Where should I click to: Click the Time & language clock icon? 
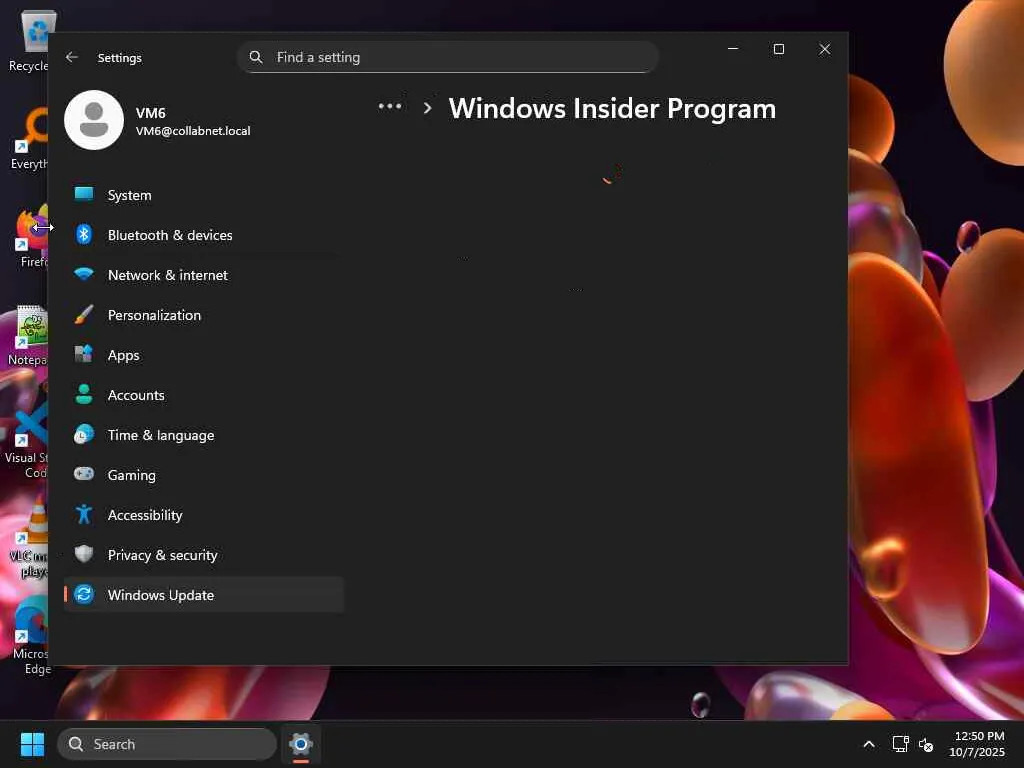(x=84, y=434)
